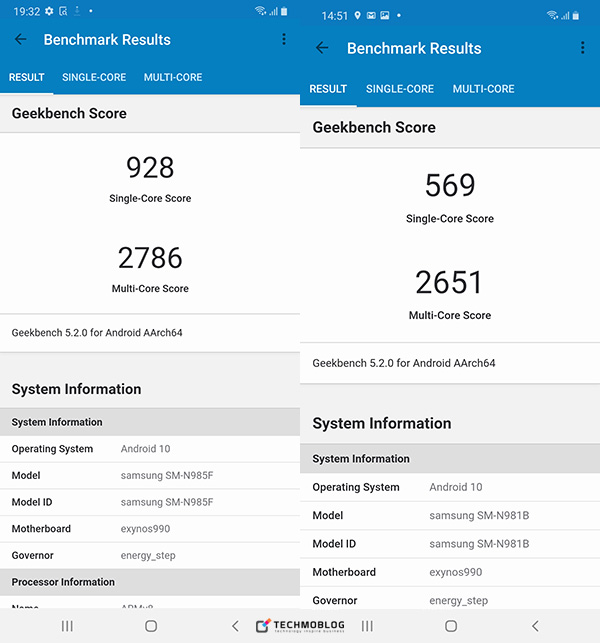600x643 pixels.
Task: Open three-dot overflow menu in left screenshot
Action: coord(284,39)
